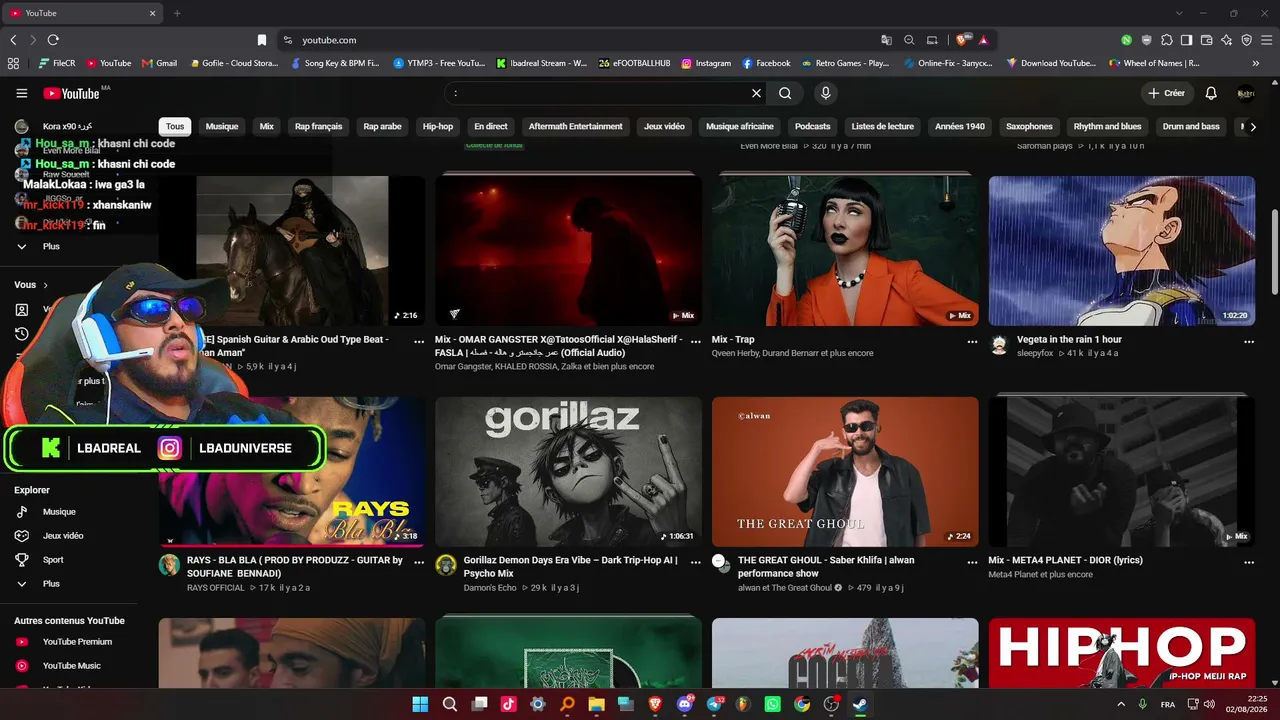
Task: Bookmark this page icon in address bar
Action: point(262,40)
